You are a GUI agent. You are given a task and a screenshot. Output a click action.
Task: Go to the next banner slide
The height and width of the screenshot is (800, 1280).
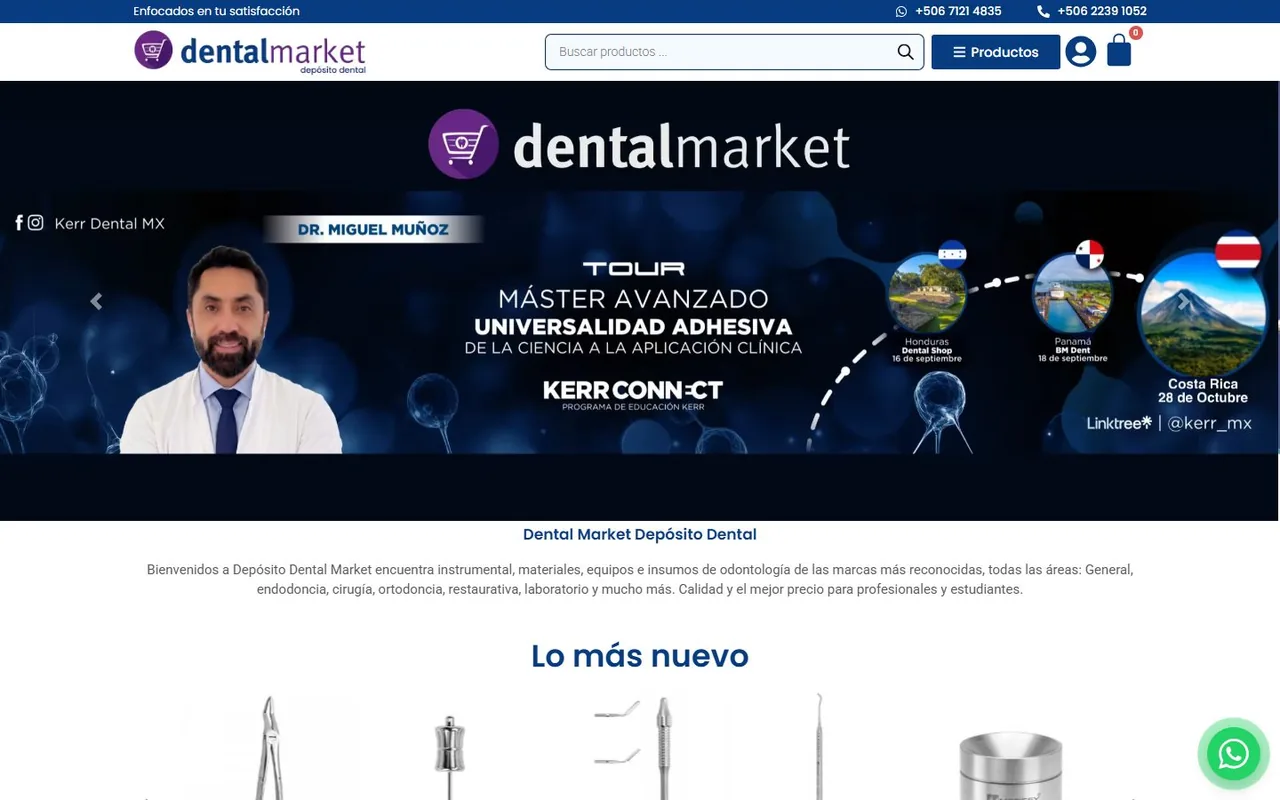[1183, 301]
